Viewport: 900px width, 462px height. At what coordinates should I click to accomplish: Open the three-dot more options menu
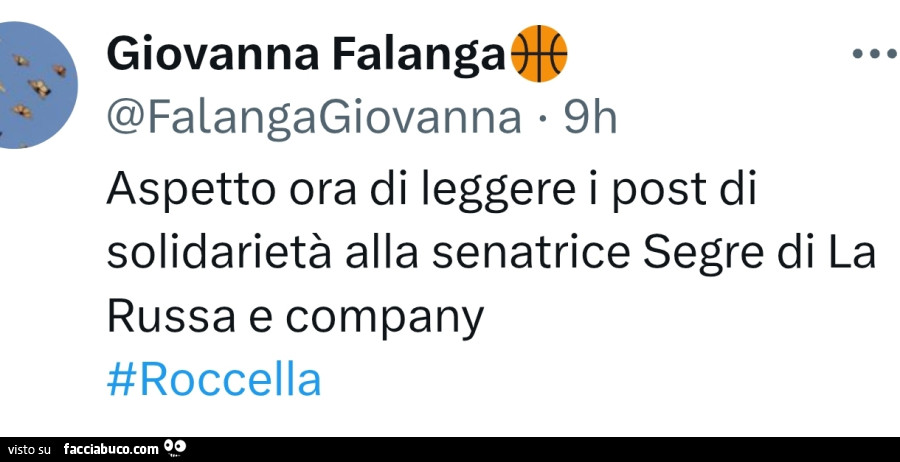(x=874, y=55)
